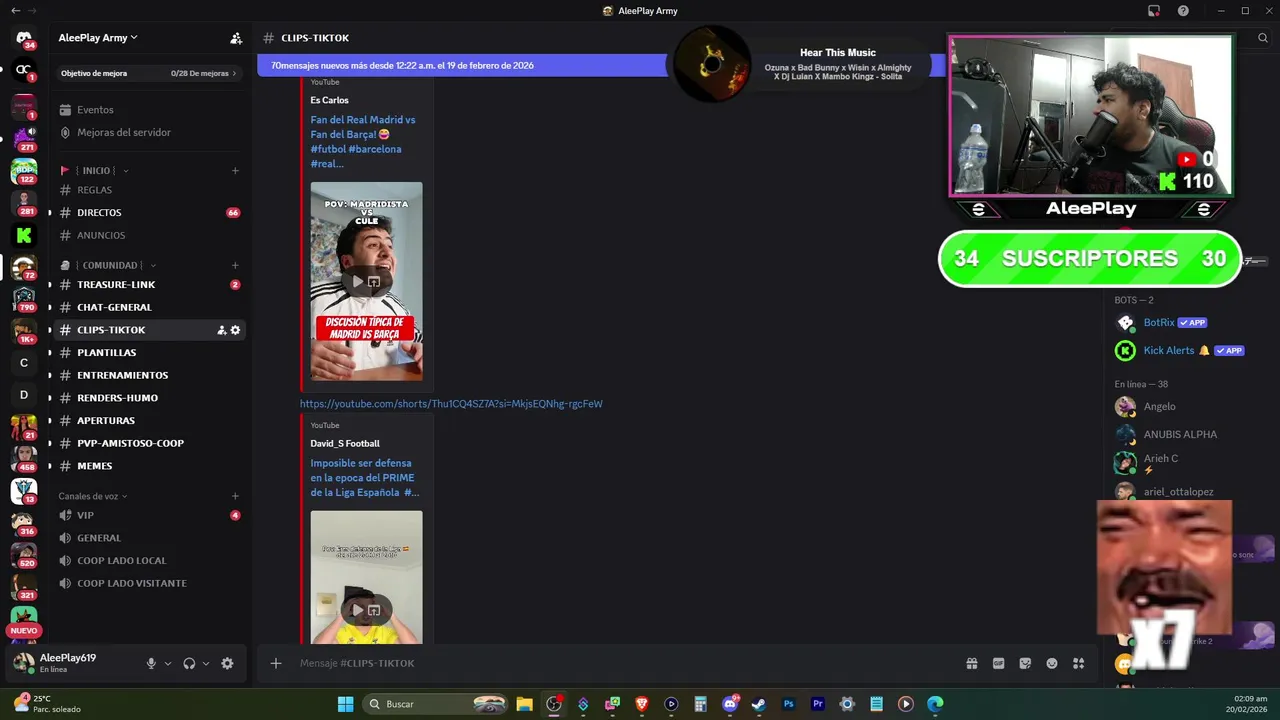The image size is (1280, 720).
Task: Click Es Carlos channel name
Action: tap(329, 100)
